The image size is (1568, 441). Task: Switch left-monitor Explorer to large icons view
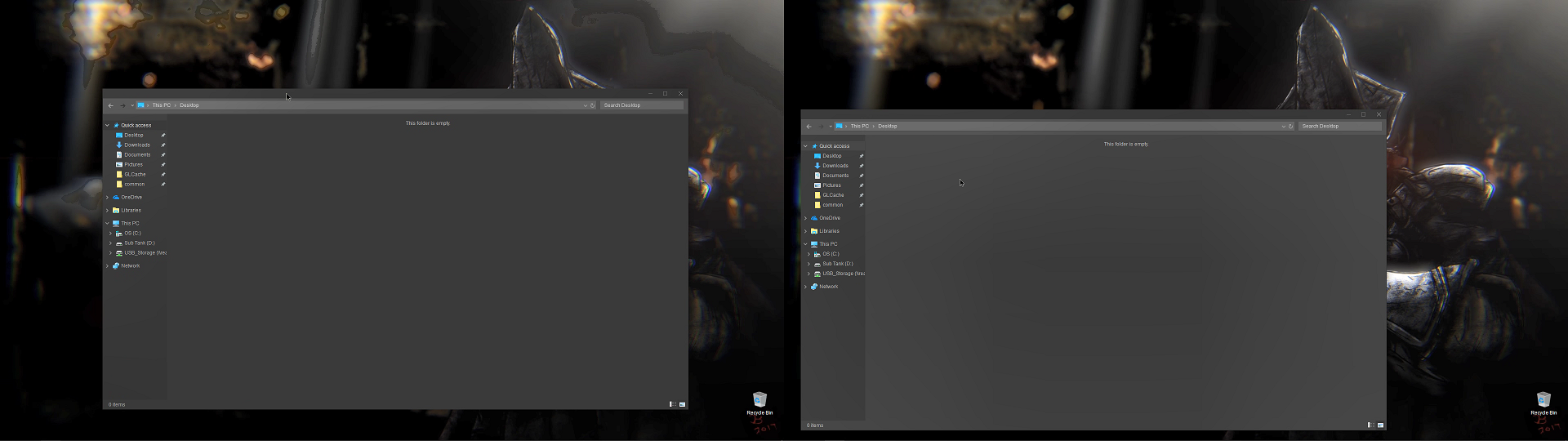[x=682, y=404]
